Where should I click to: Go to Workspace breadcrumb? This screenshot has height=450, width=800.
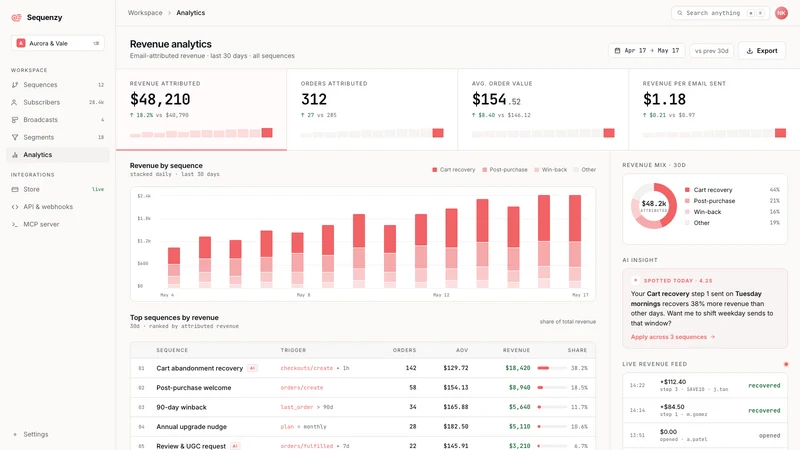click(145, 13)
